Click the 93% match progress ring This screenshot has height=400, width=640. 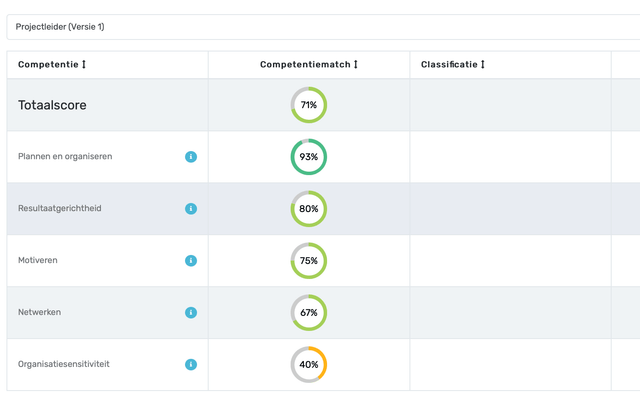(x=309, y=157)
